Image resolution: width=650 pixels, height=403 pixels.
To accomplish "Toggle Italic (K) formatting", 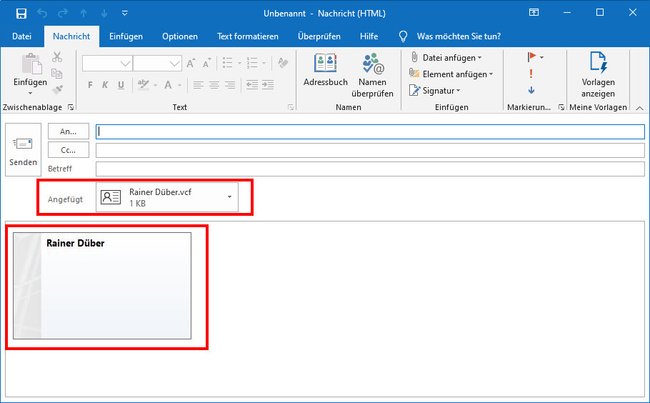I will [x=105, y=85].
